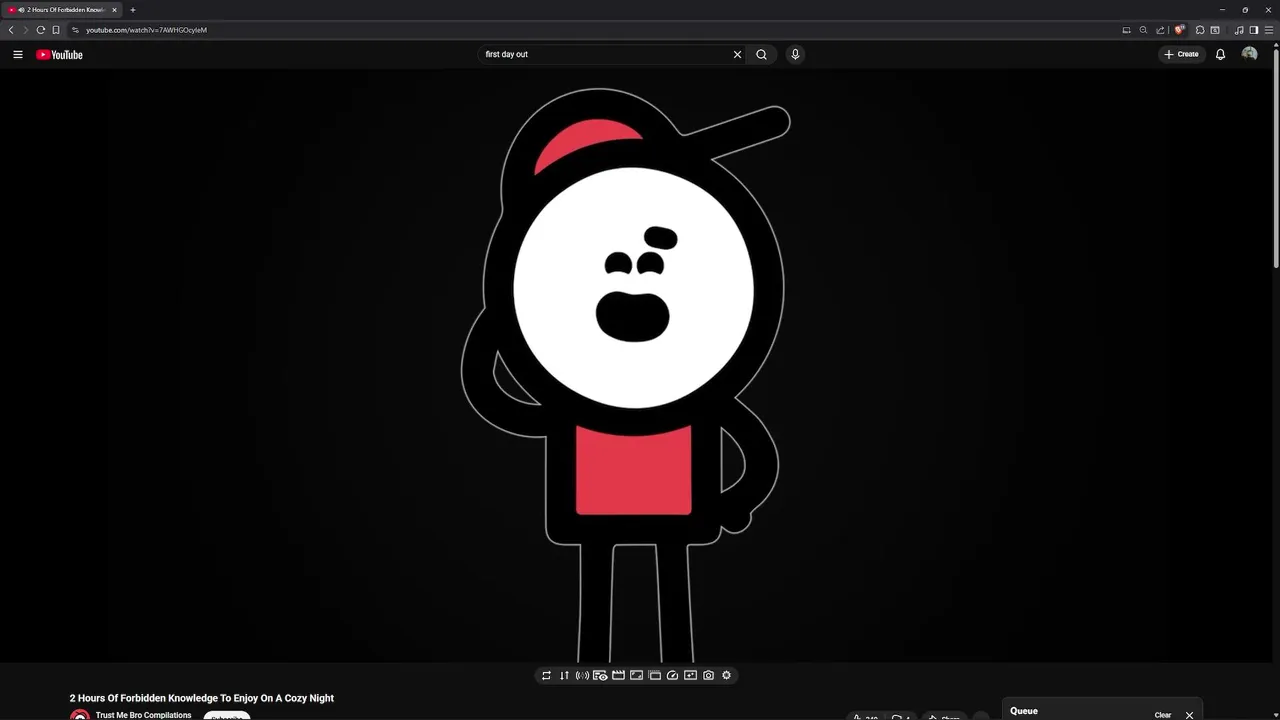Open the player toolbar settings gear

(727, 675)
